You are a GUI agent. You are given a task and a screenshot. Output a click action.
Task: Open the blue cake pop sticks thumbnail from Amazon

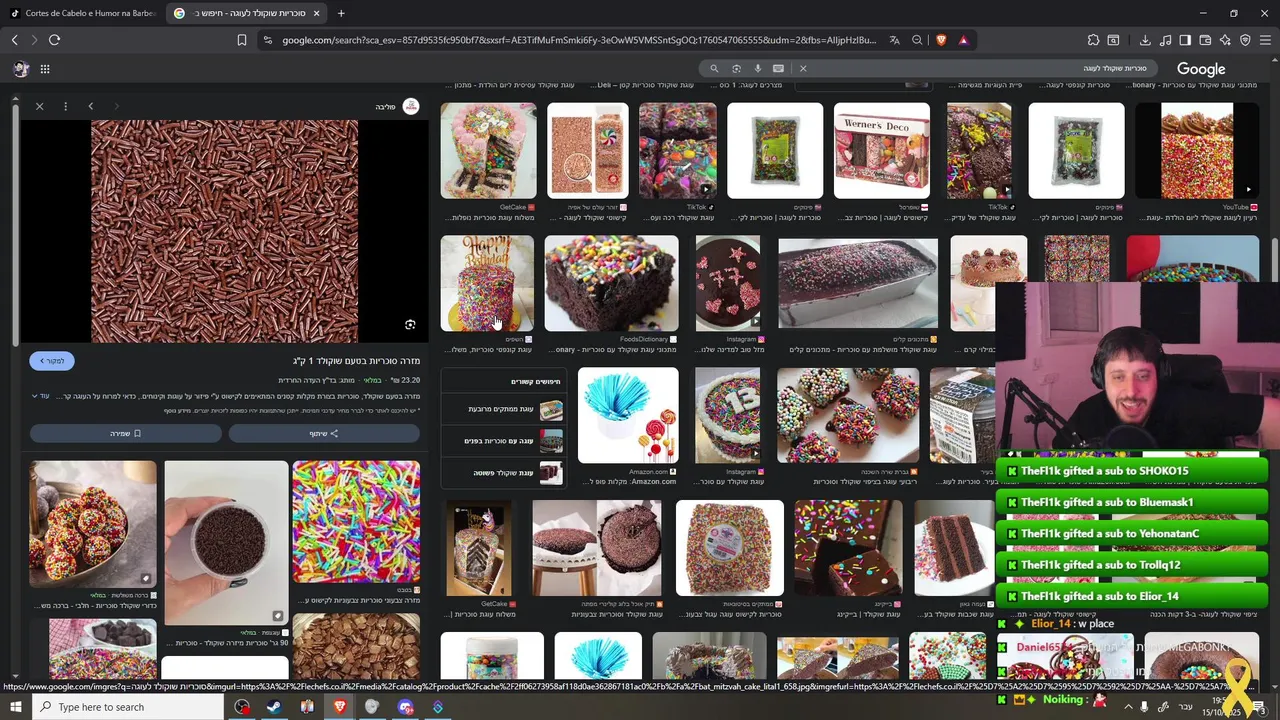627,415
